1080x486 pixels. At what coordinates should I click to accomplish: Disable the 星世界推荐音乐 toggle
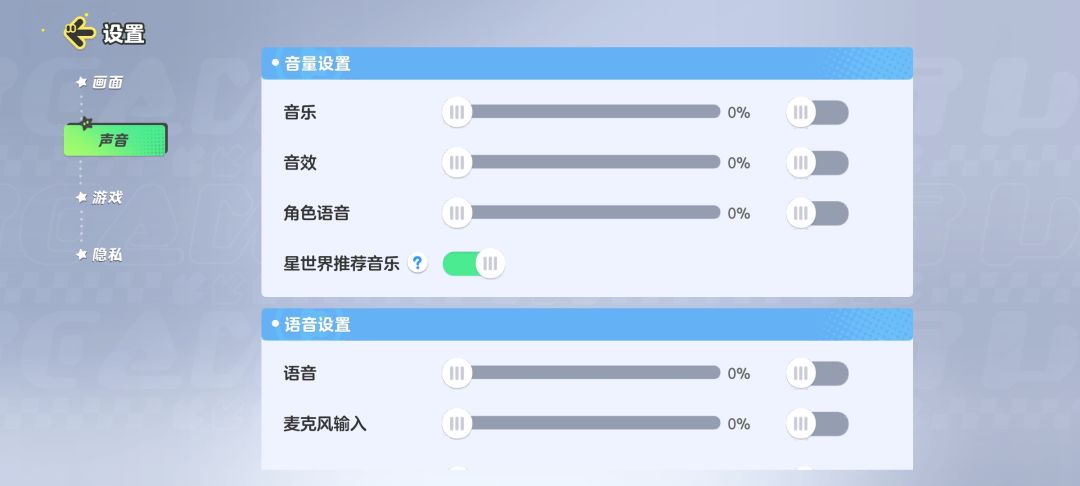click(x=474, y=264)
